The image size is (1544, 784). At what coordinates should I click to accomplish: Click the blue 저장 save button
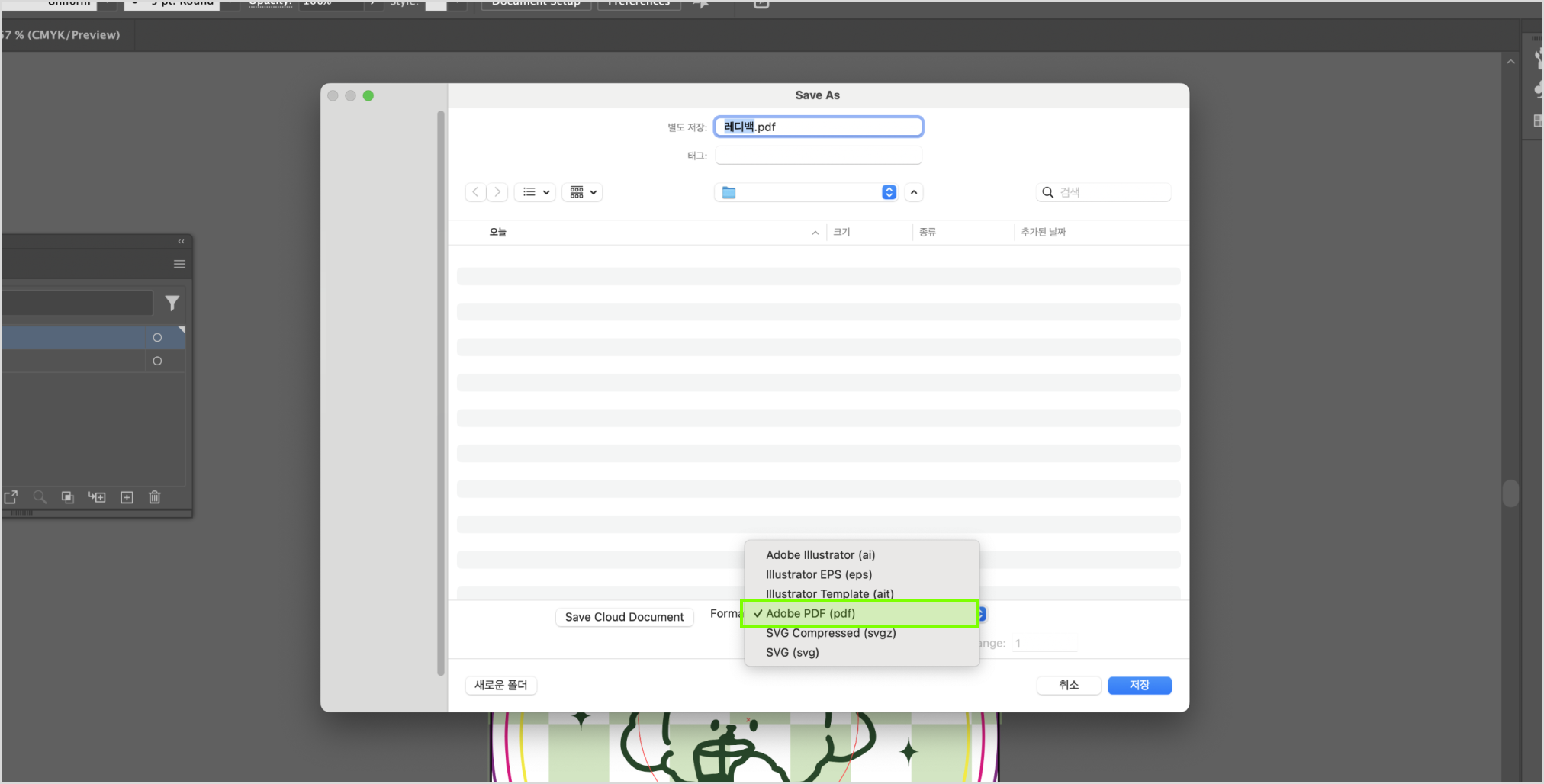[x=1139, y=685]
